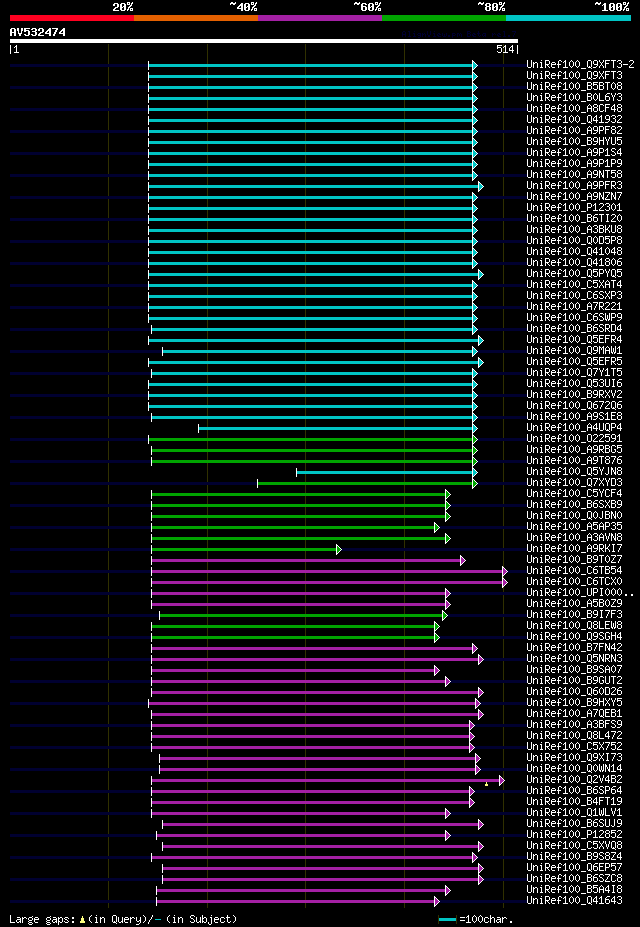Viewport: 640px width, 927px height.
Task: Select the UniRef100_Q0JBN0 label
Action: pyautogui.click(x=574, y=517)
